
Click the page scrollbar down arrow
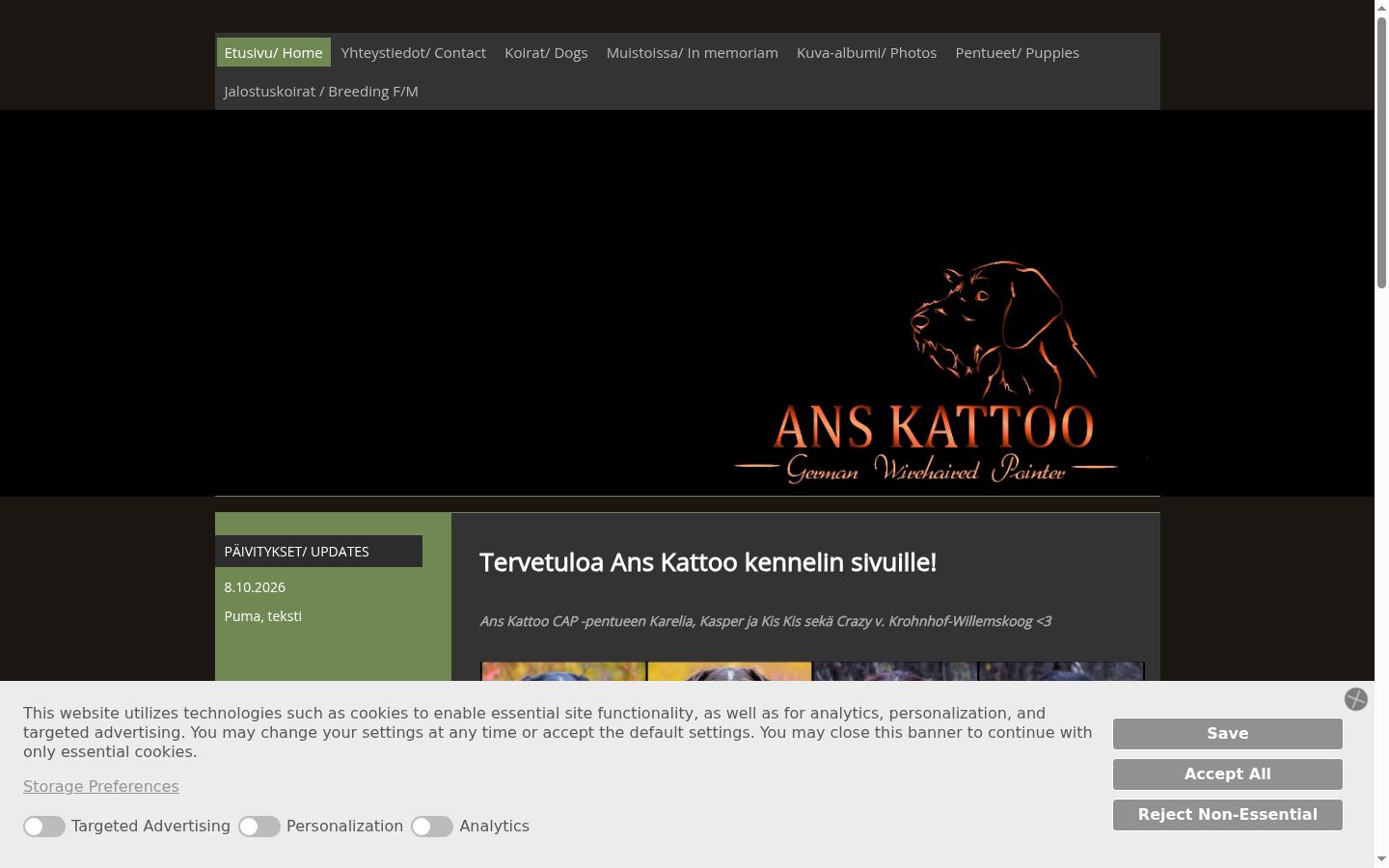tap(1381, 858)
